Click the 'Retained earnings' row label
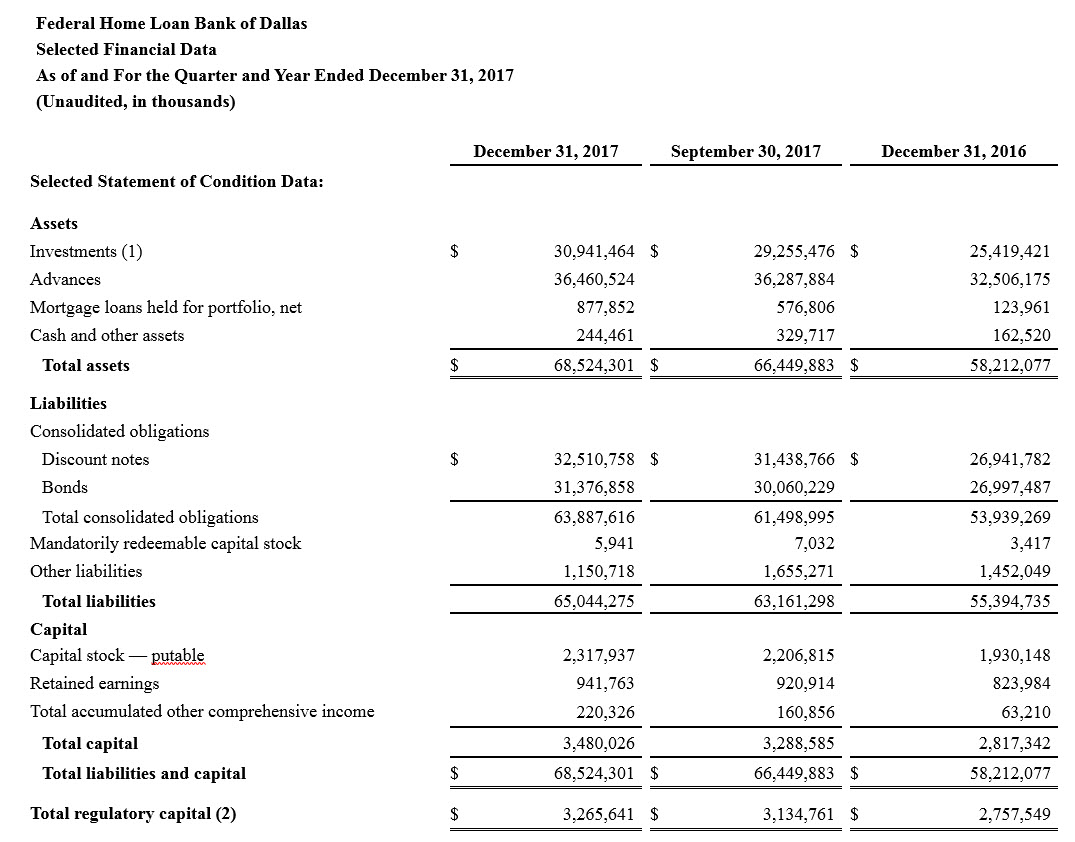 (x=95, y=684)
